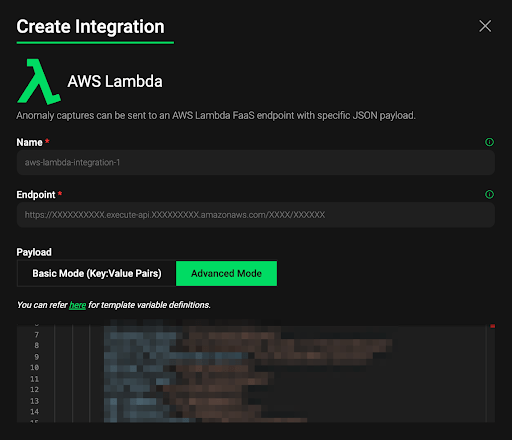Screen dimensions: 512x440
Task: Switch to Basic Mode (Key:Value Pairs)
Action: tap(97, 273)
